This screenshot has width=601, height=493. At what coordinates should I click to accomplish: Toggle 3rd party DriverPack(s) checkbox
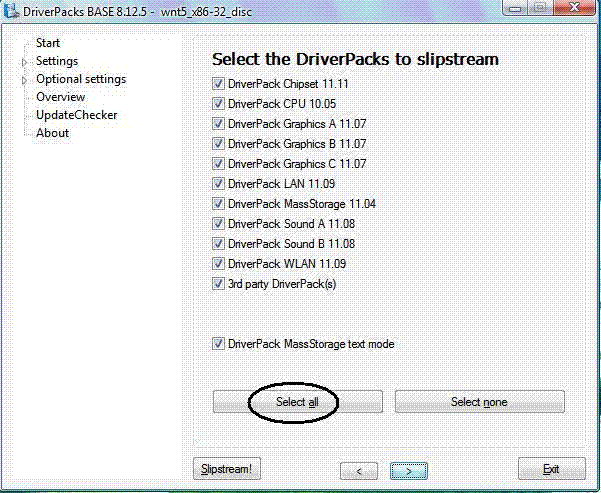pyautogui.click(x=218, y=284)
